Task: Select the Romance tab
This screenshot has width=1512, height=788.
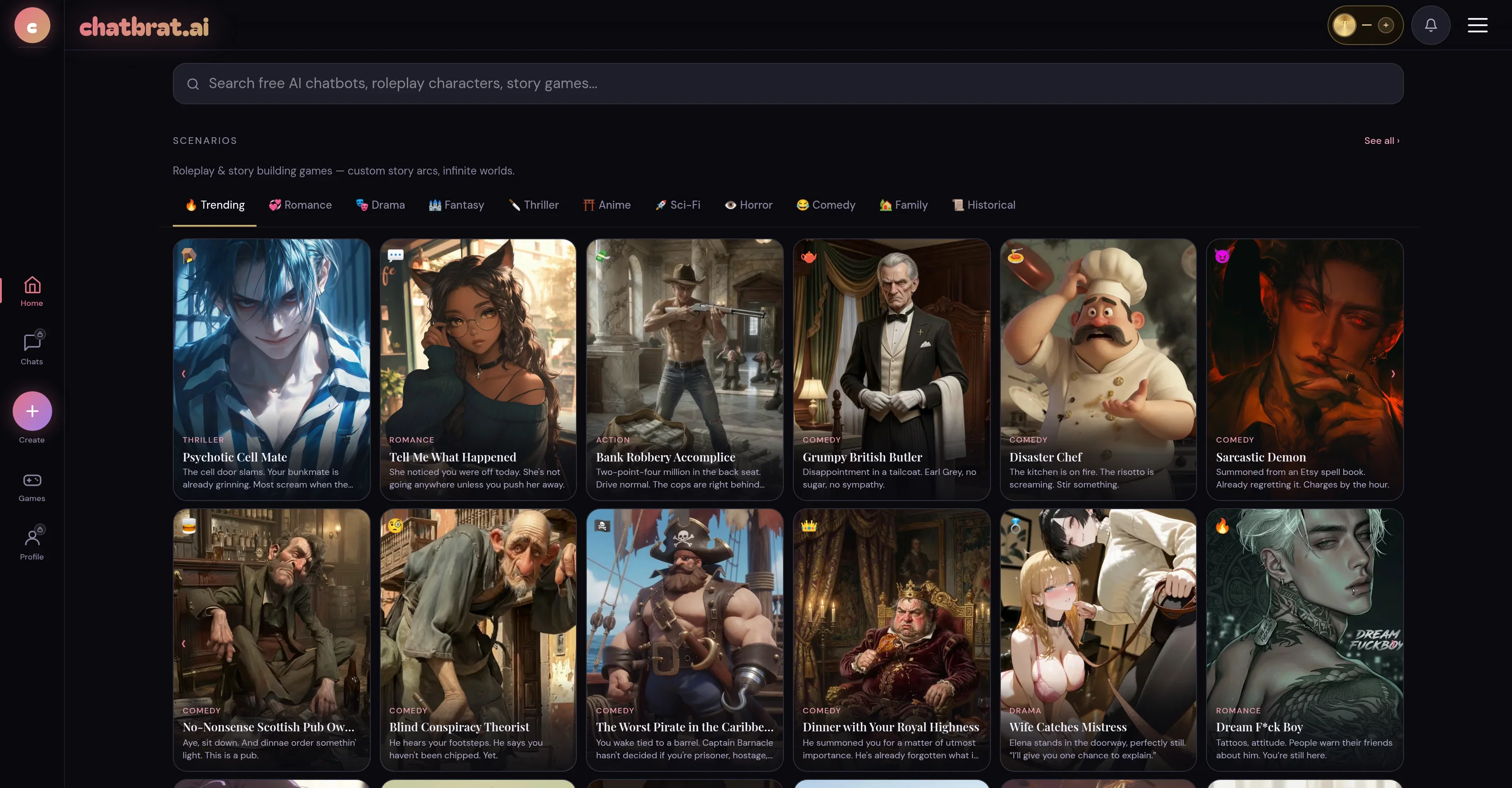Action: point(300,205)
